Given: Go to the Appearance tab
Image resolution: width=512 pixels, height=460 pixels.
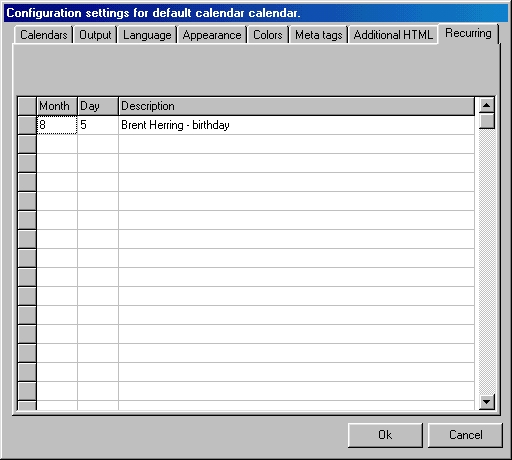Looking at the screenshot, I should 212,35.
